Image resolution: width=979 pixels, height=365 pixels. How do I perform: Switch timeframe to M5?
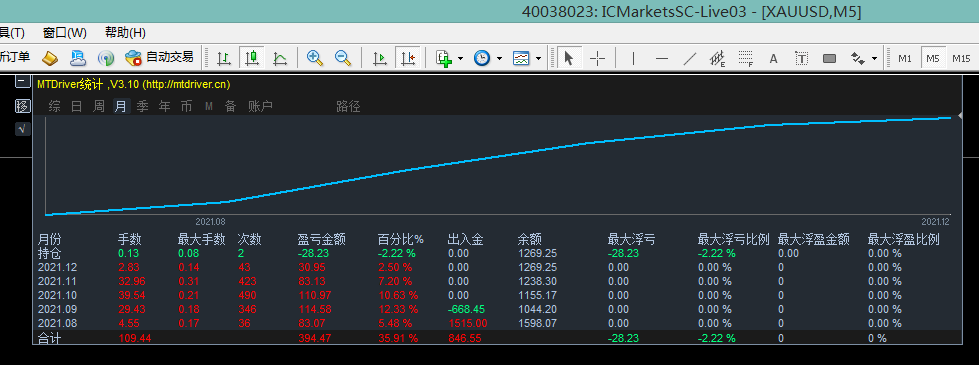(x=933, y=58)
